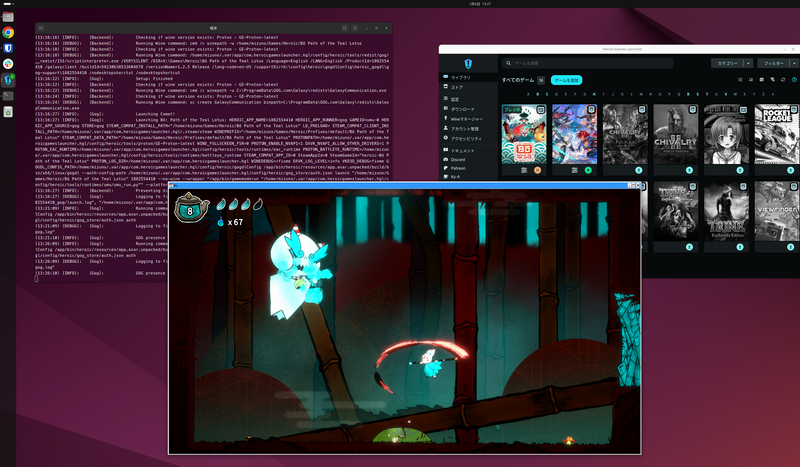Image resolution: width=800 pixels, height=467 pixels.
Task: Play second game with green play button
Action: click(x=588, y=170)
